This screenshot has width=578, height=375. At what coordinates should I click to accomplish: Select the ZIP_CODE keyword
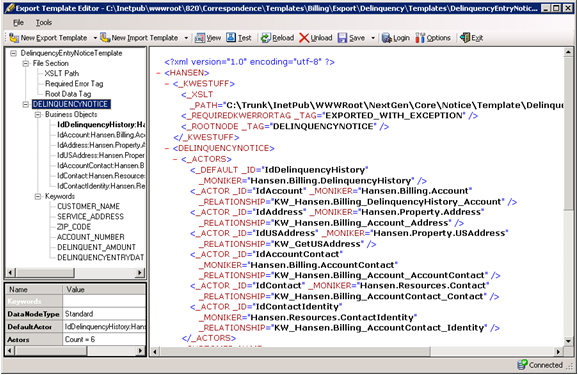coord(74,227)
